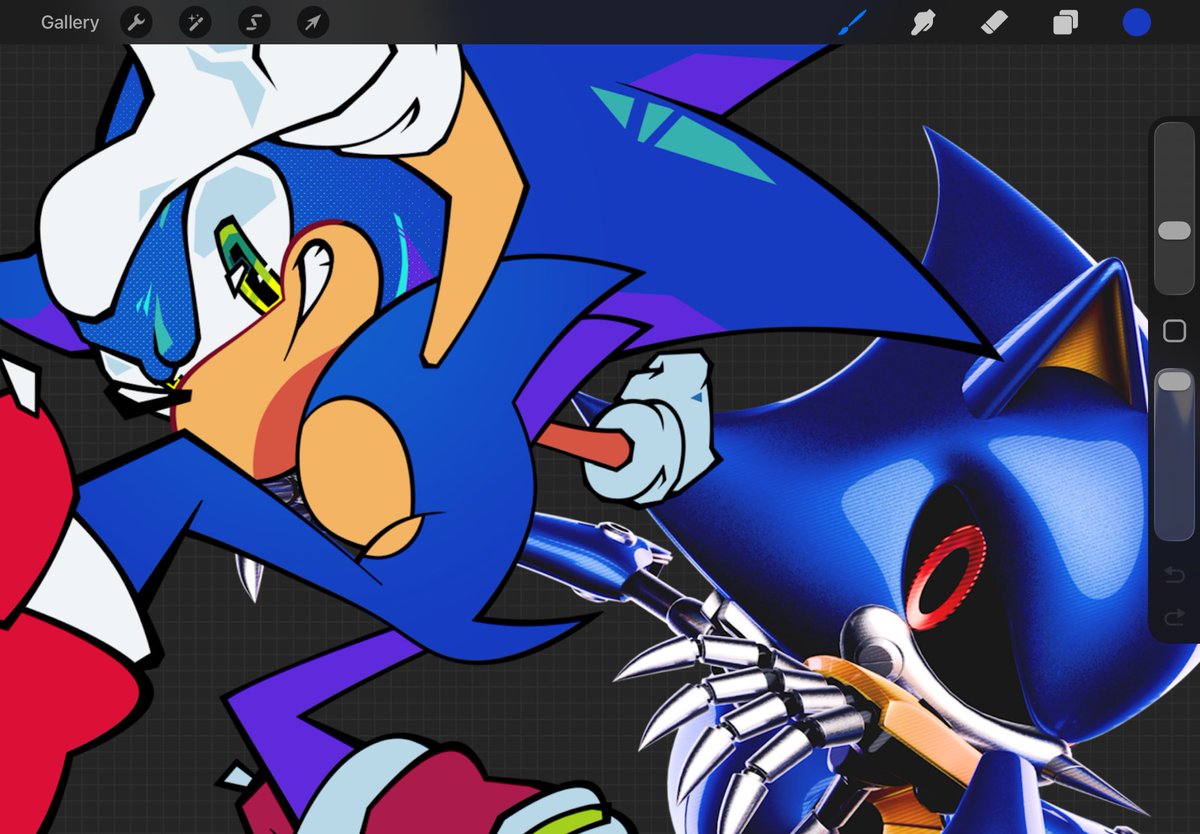This screenshot has width=1200, height=834.
Task: Select the Eraser tool
Action: click(x=994, y=22)
